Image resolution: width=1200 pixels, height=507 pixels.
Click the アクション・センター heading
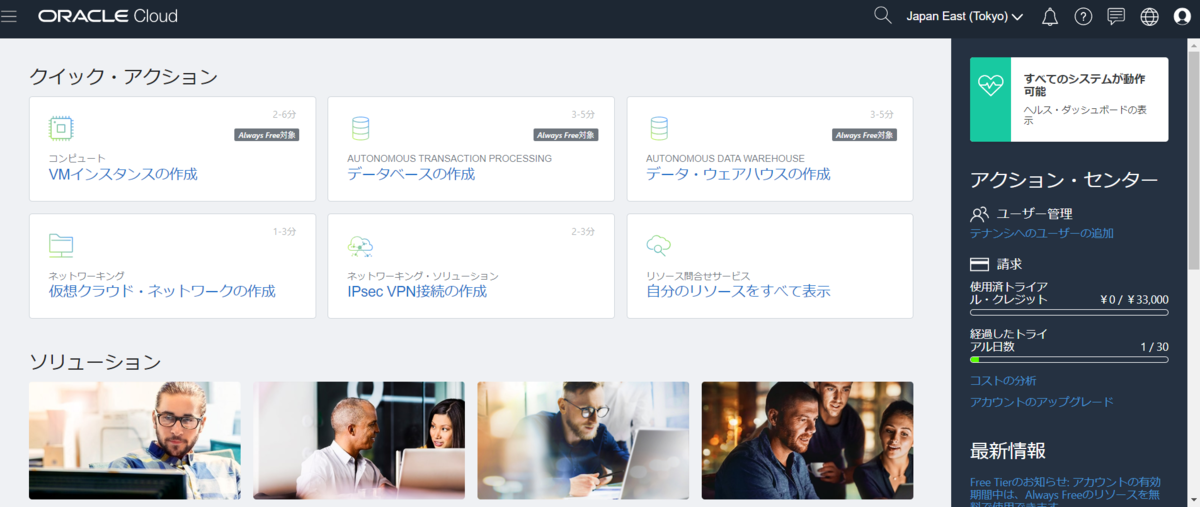(x=1064, y=180)
